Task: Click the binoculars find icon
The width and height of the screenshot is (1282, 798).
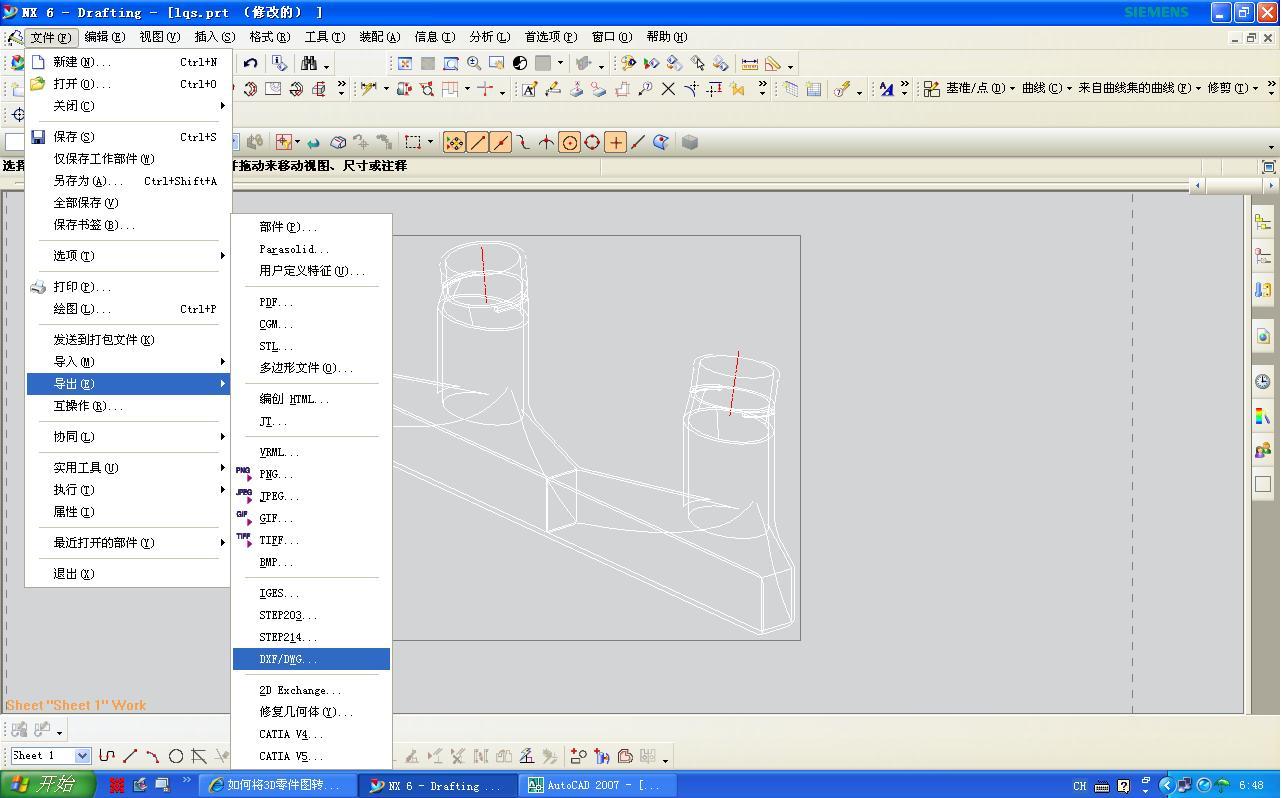Action: coord(309,63)
